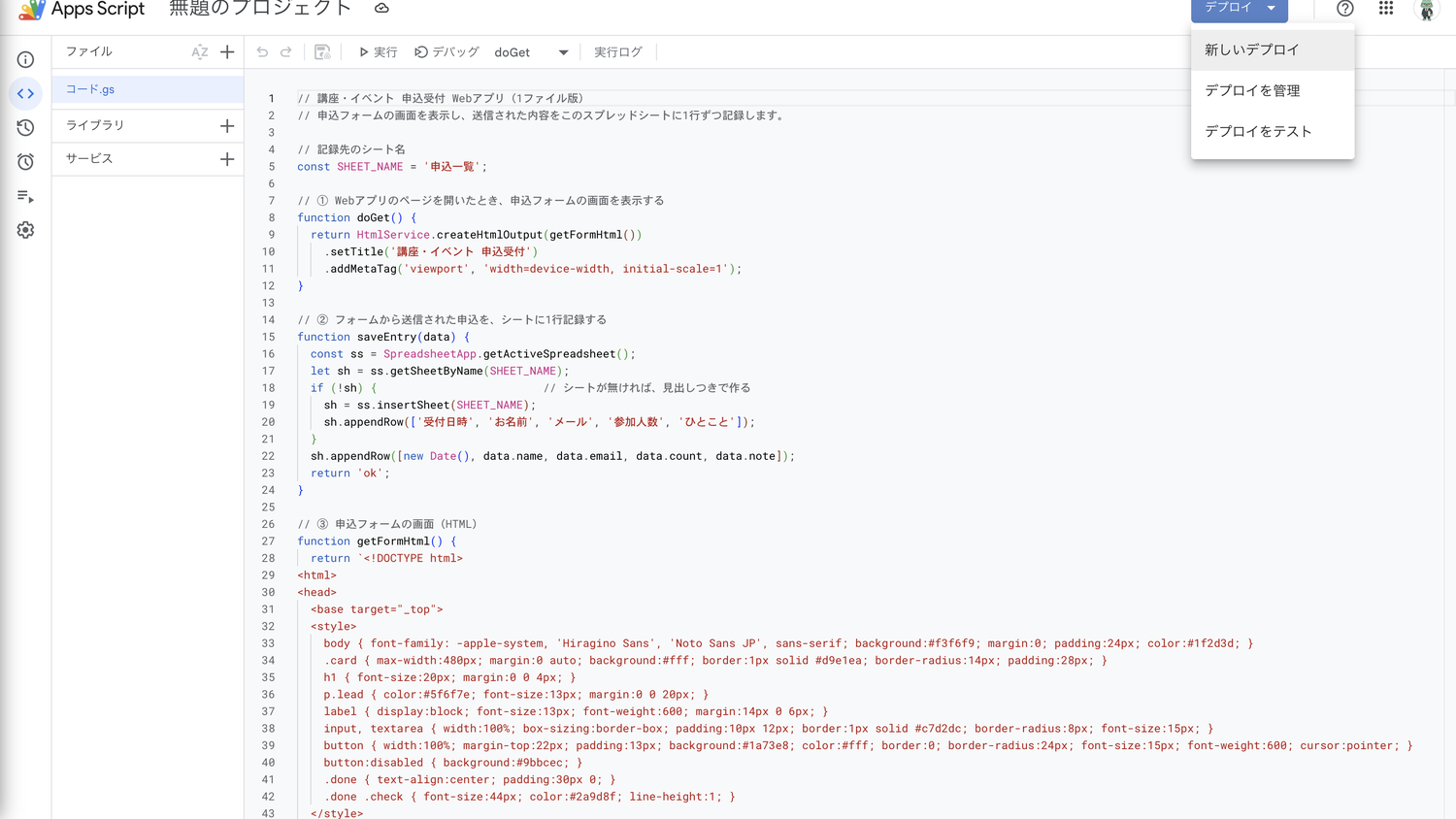Start debugging with デバッグ button
The image size is (1456, 819).
pyautogui.click(x=447, y=52)
